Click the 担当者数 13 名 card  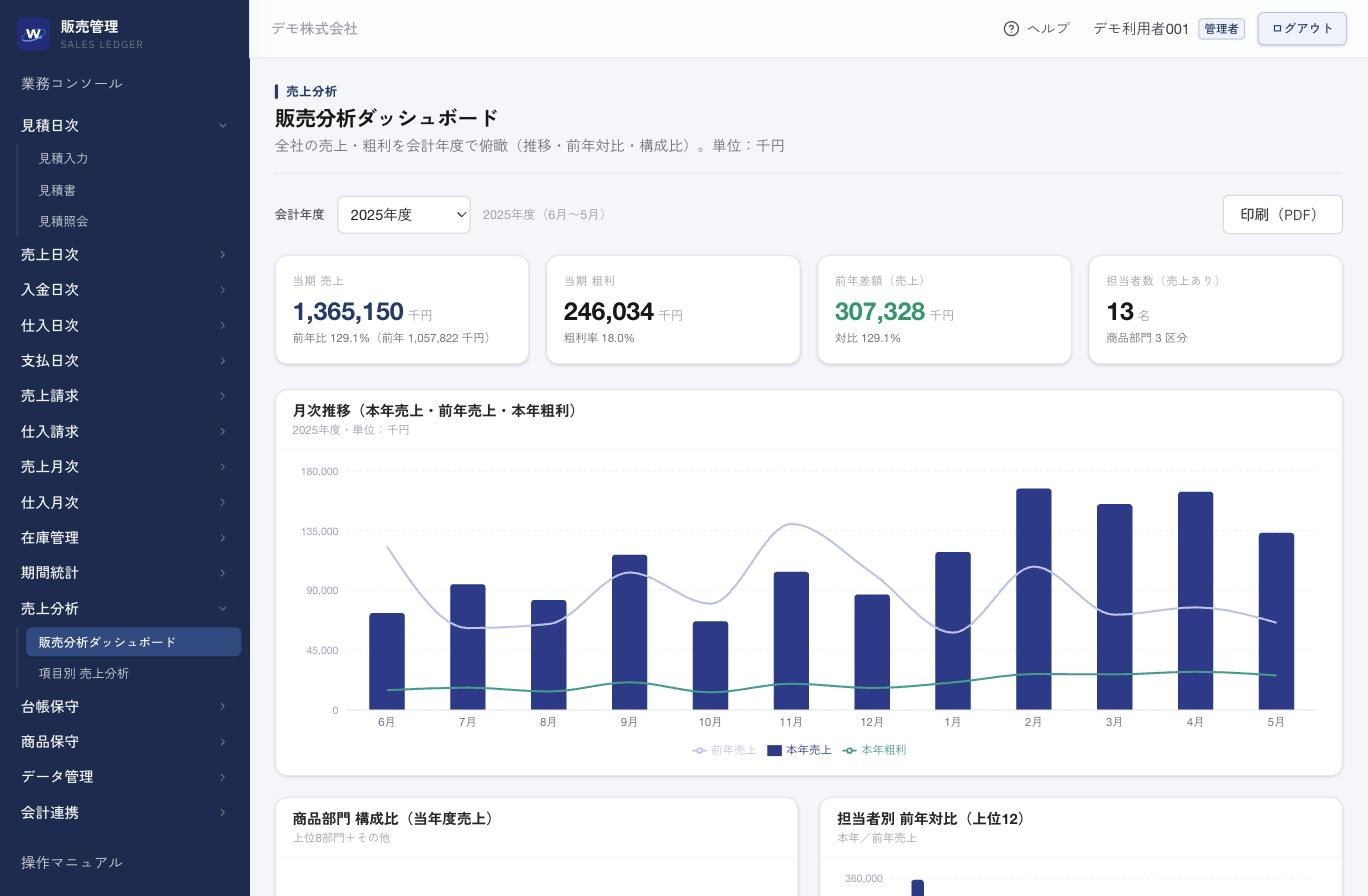coord(1215,310)
